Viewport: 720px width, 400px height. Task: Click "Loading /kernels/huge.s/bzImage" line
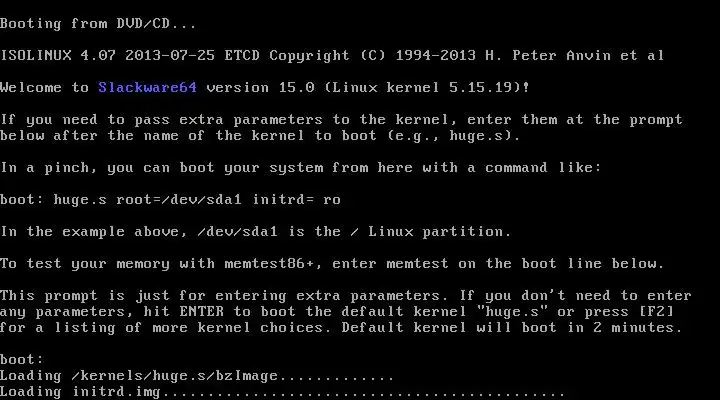(139, 376)
